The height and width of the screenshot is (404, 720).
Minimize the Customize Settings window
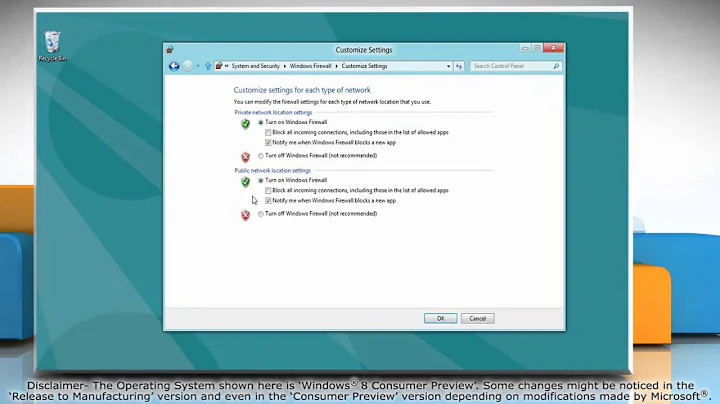[x=525, y=48]
